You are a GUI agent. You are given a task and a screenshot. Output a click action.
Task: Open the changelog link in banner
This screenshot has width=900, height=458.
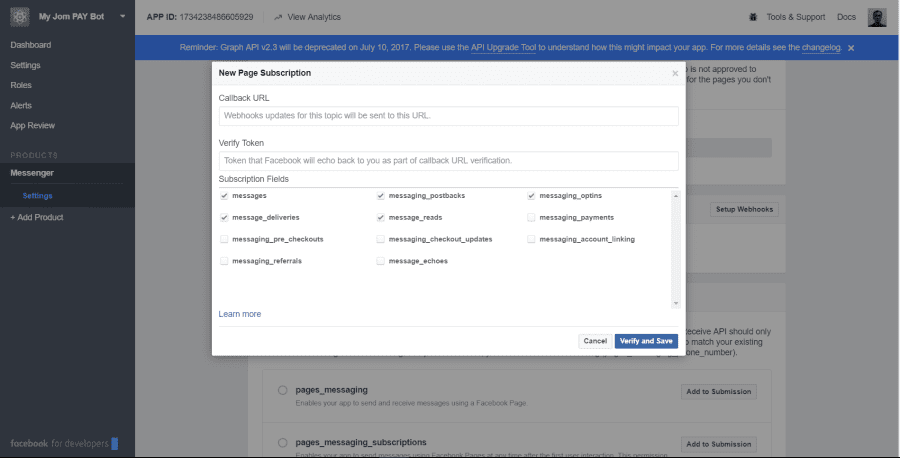click(821, 48)
